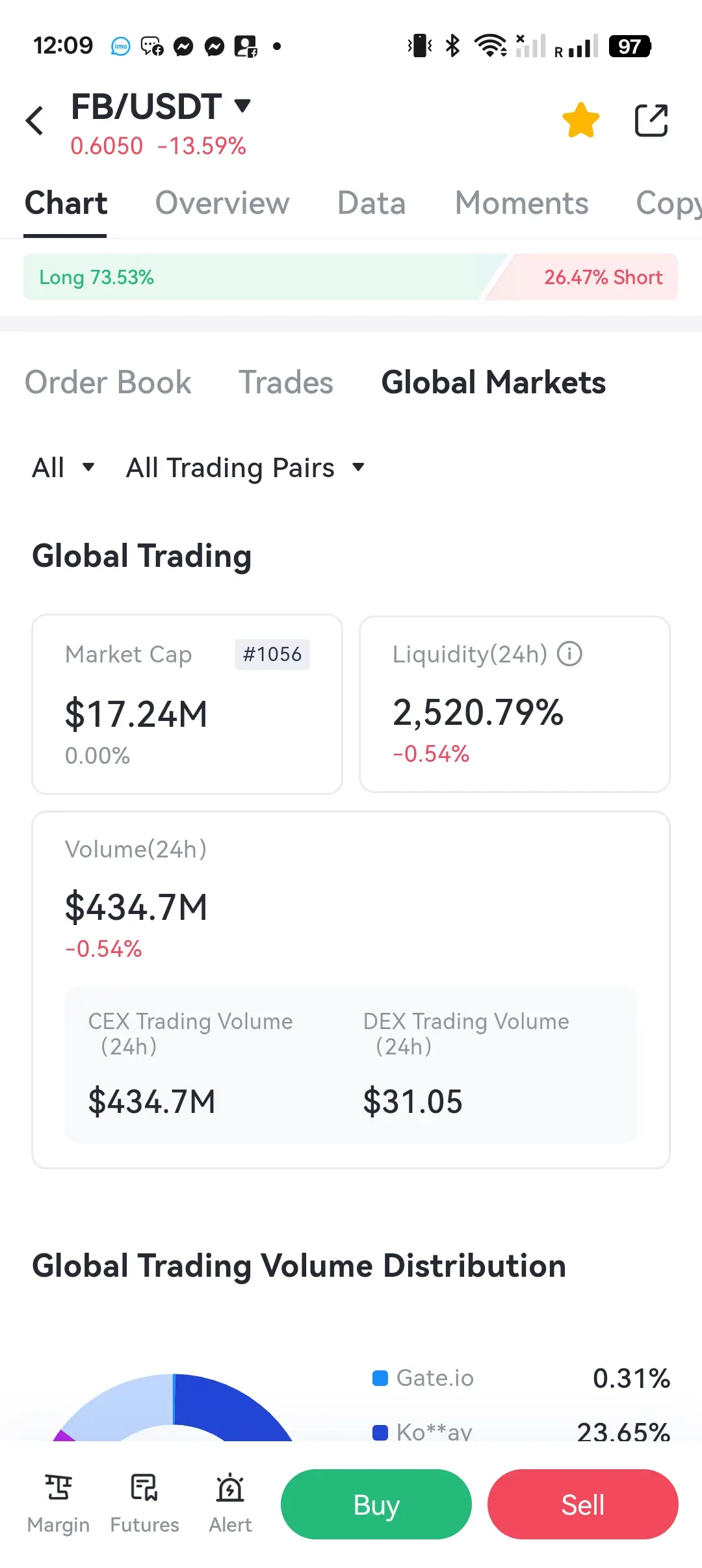Open the FB/USDT pair dropdown
The width and height of the screenshot is (702, 1568).
click(x=242, y=105)
